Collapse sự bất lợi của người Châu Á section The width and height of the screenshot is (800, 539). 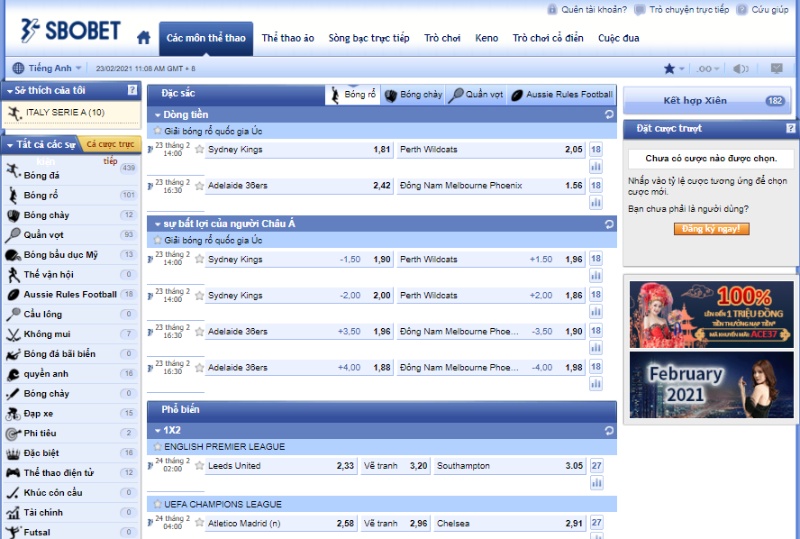coord(158,224)
